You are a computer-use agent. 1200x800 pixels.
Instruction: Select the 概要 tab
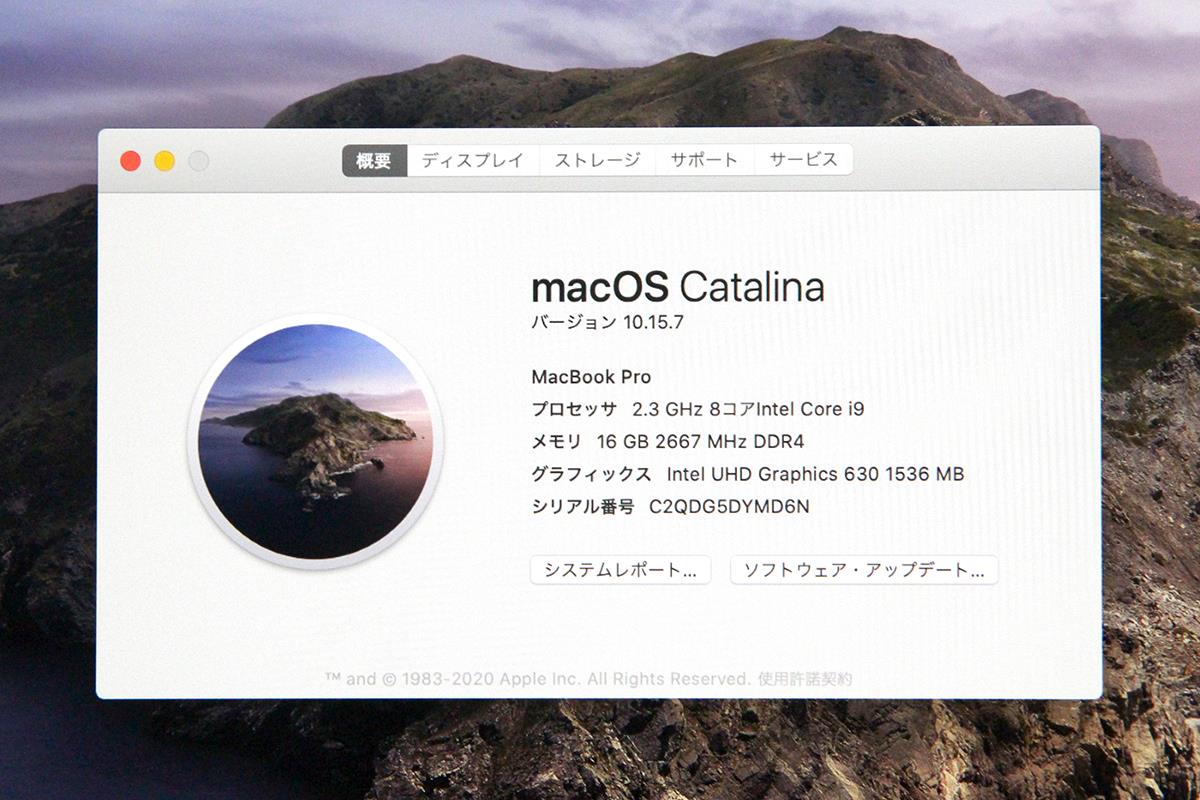[x=375, y=160]
